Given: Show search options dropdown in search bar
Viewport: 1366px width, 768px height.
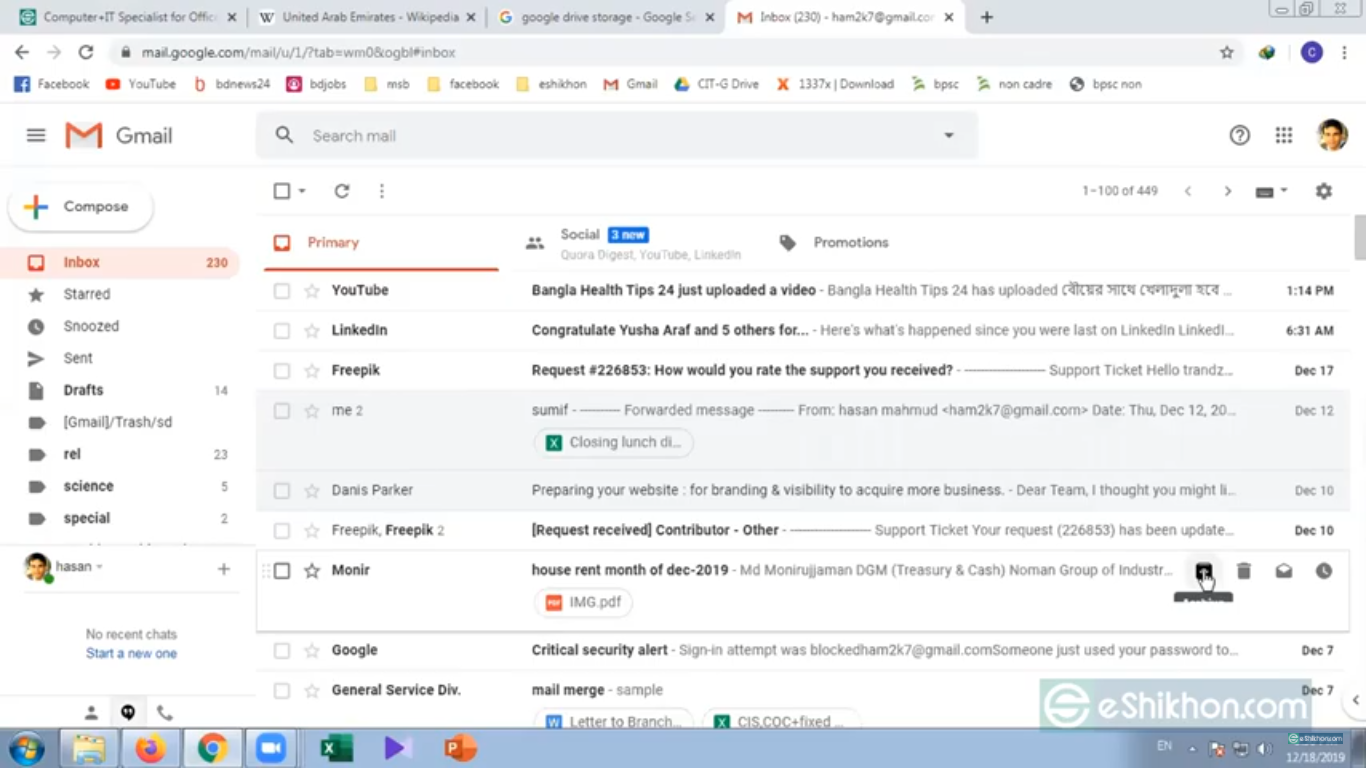Looking at the screenshot, I should [949, 136].
